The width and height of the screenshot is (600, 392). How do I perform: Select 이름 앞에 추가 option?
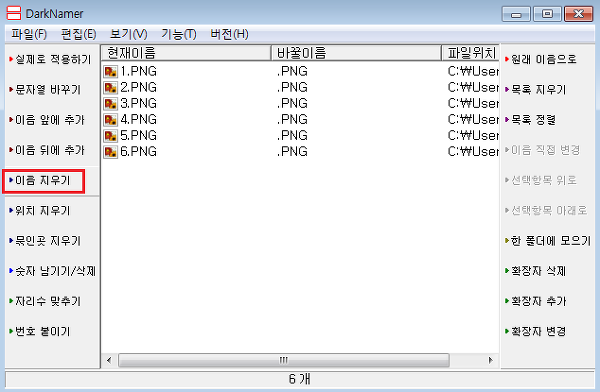[47, 120]
